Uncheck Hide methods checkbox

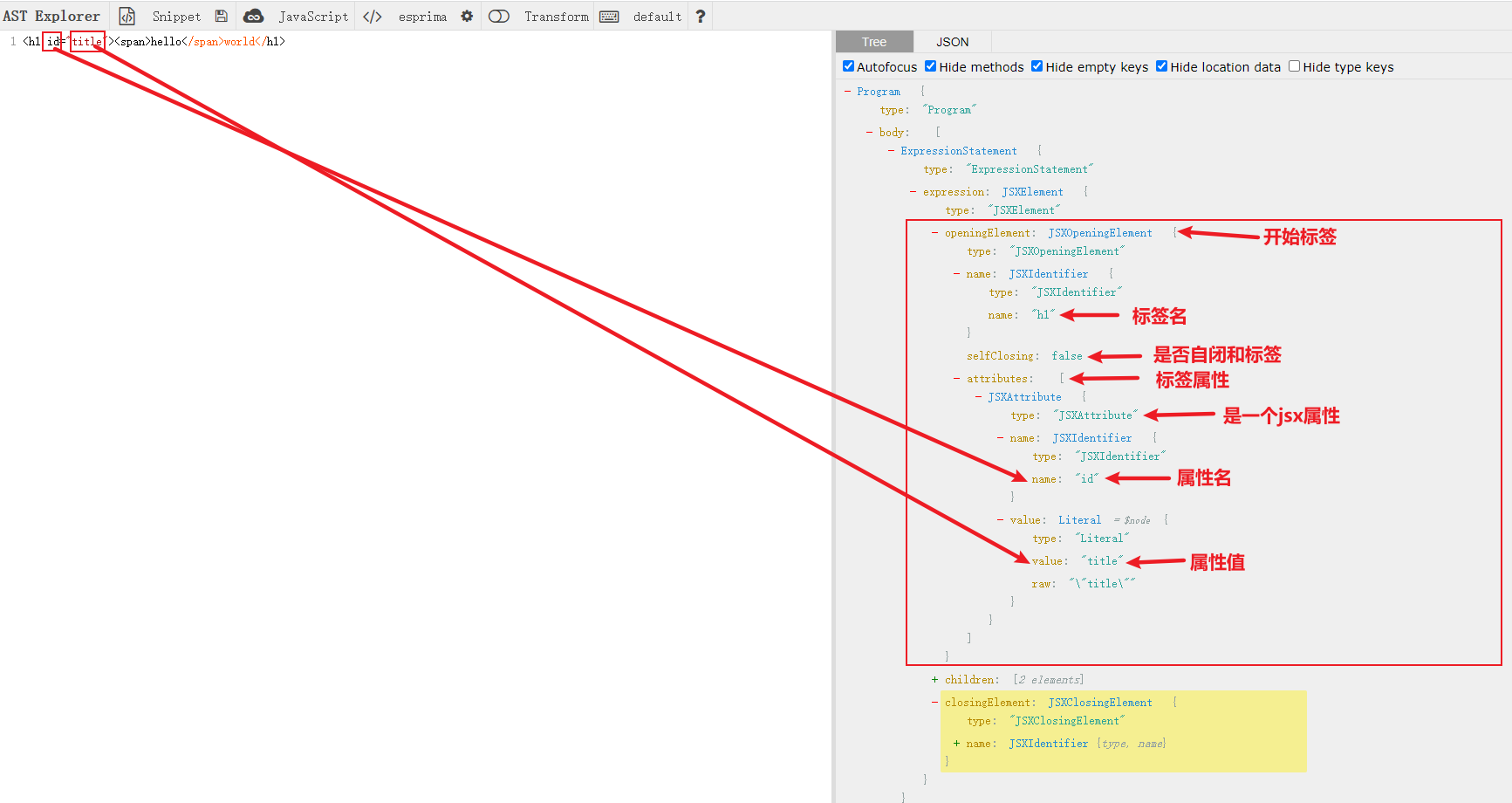[930, 66]
